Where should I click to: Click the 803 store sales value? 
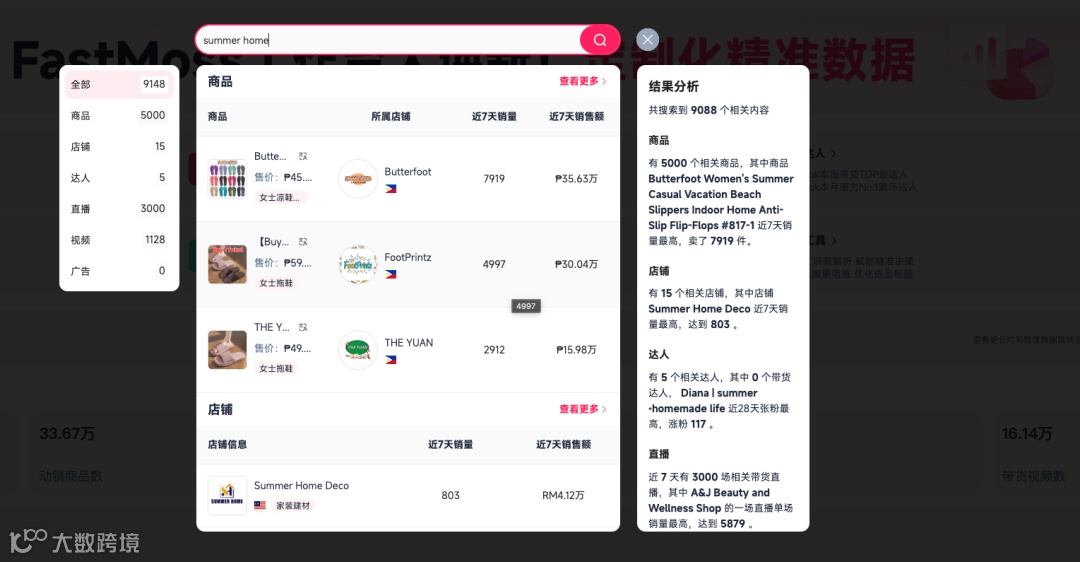[450, 495]
